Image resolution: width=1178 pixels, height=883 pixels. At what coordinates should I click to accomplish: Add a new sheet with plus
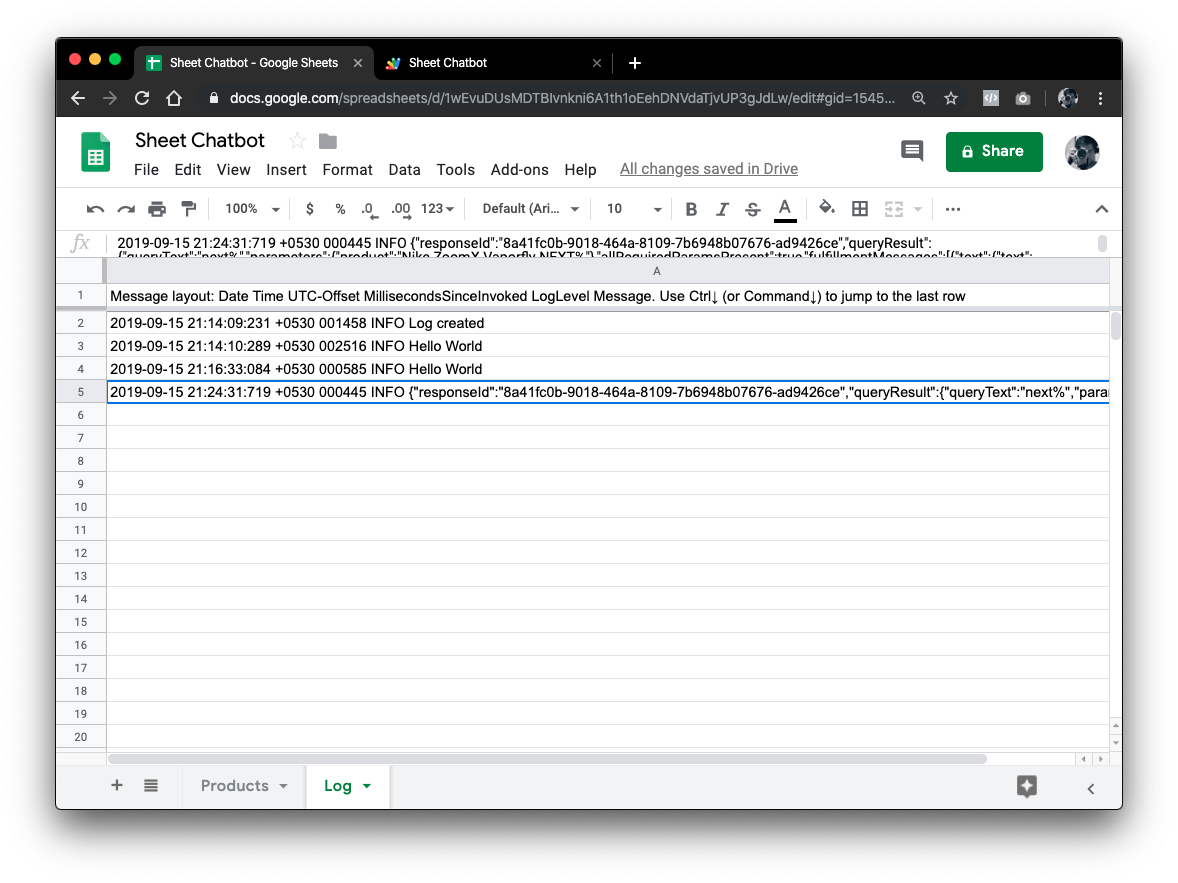click(116, 785)
